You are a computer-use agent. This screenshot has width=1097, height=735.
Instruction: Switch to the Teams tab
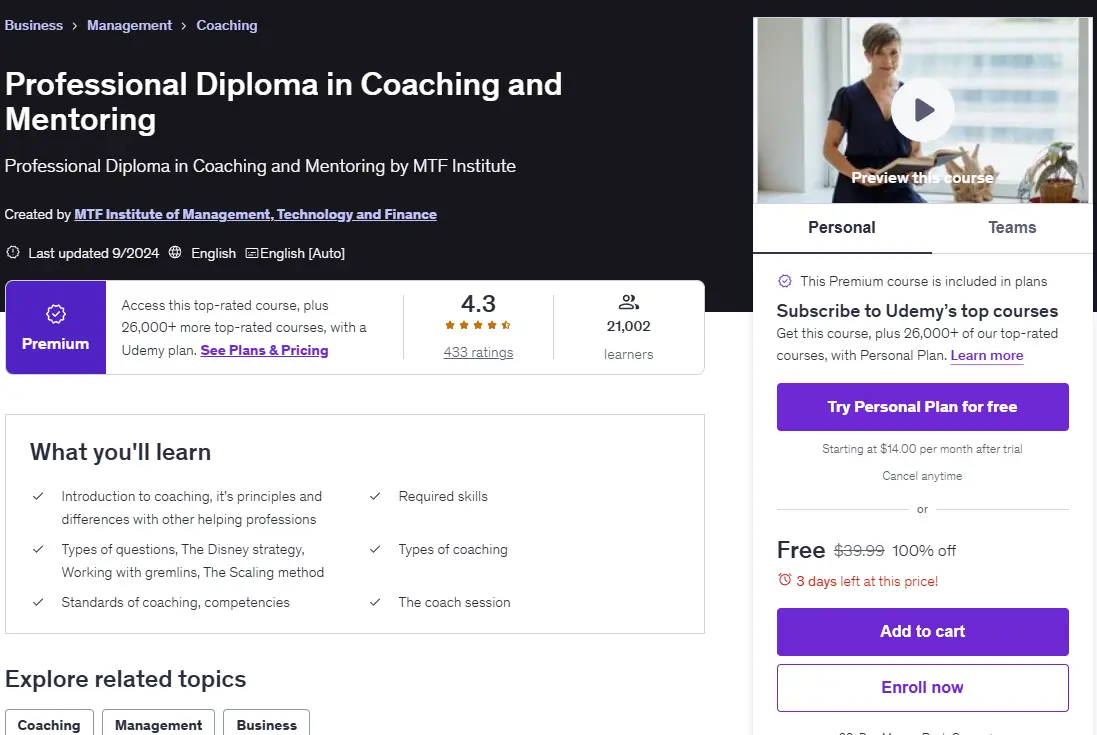point(1012,227)
